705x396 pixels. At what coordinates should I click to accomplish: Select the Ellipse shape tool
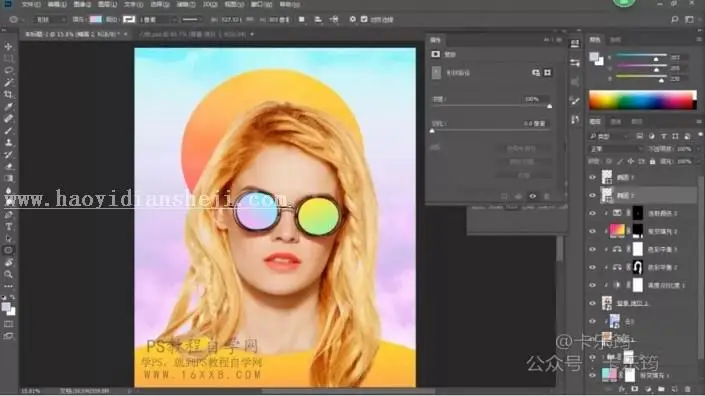tap(8, 250)
